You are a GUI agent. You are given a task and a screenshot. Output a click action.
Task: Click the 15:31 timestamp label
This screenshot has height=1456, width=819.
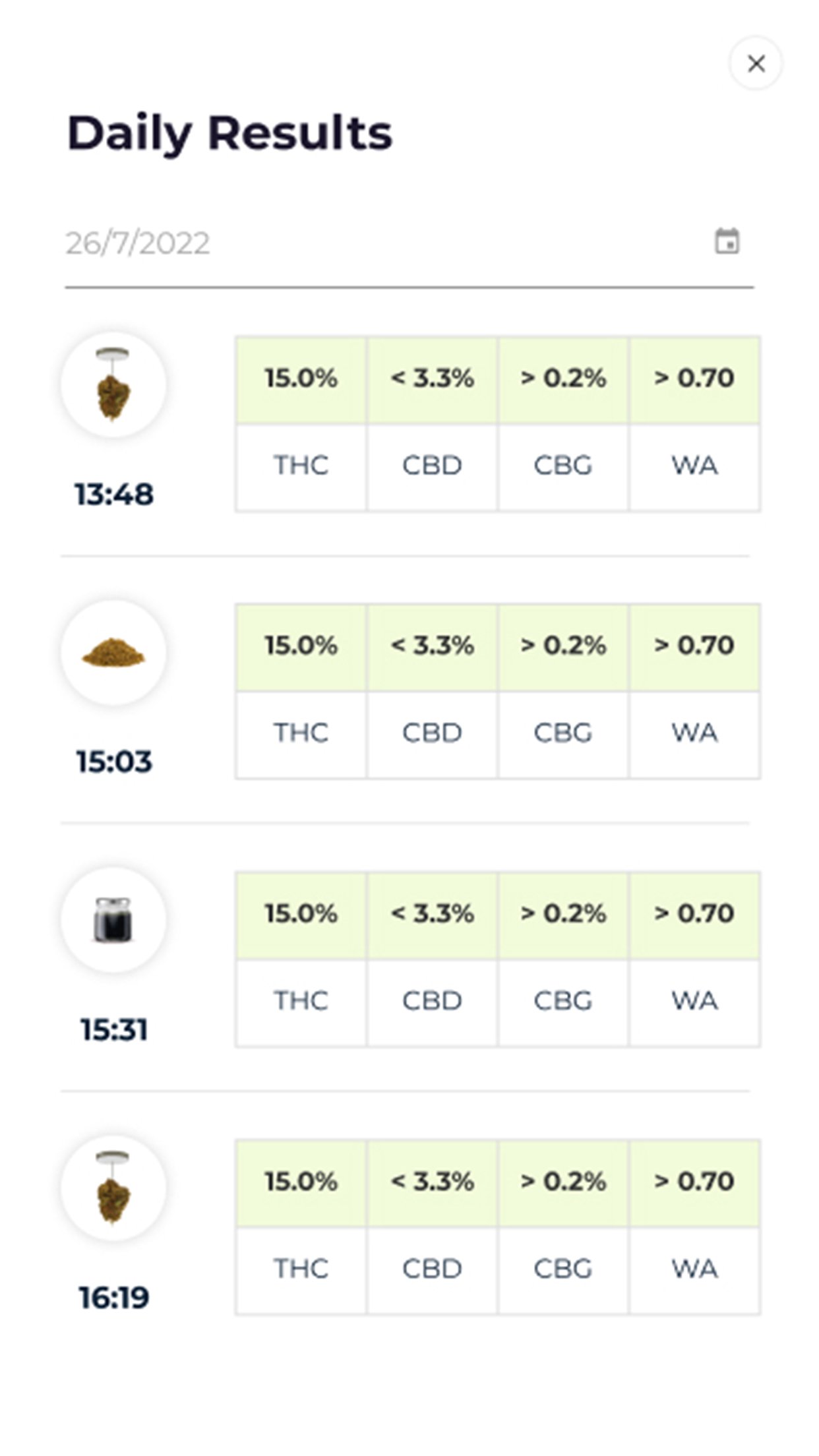tap(114, 1029)
